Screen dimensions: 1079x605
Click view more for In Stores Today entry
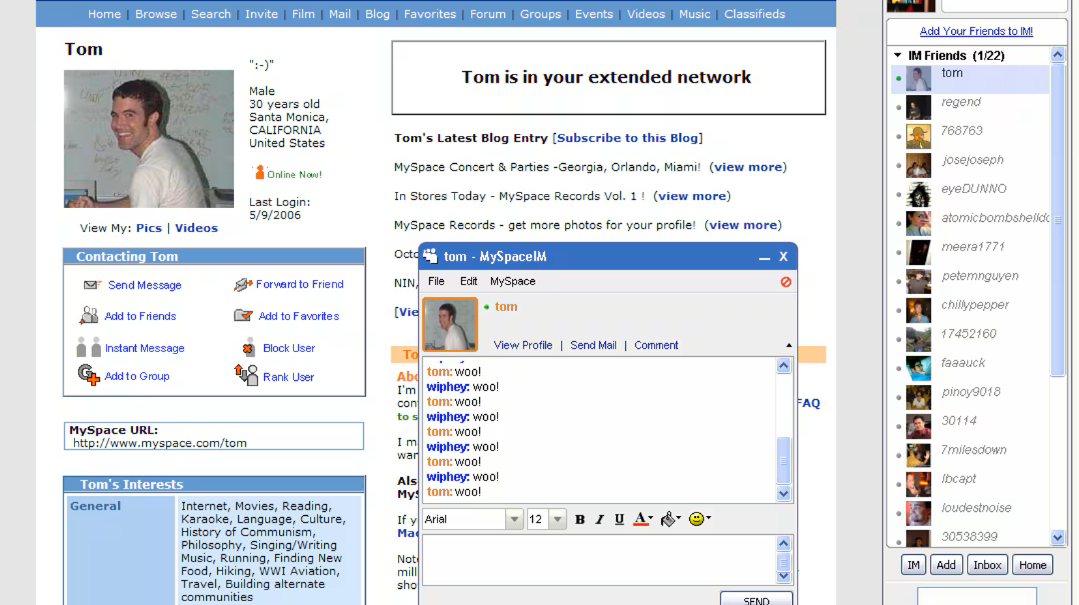click(x=692, y=196)
